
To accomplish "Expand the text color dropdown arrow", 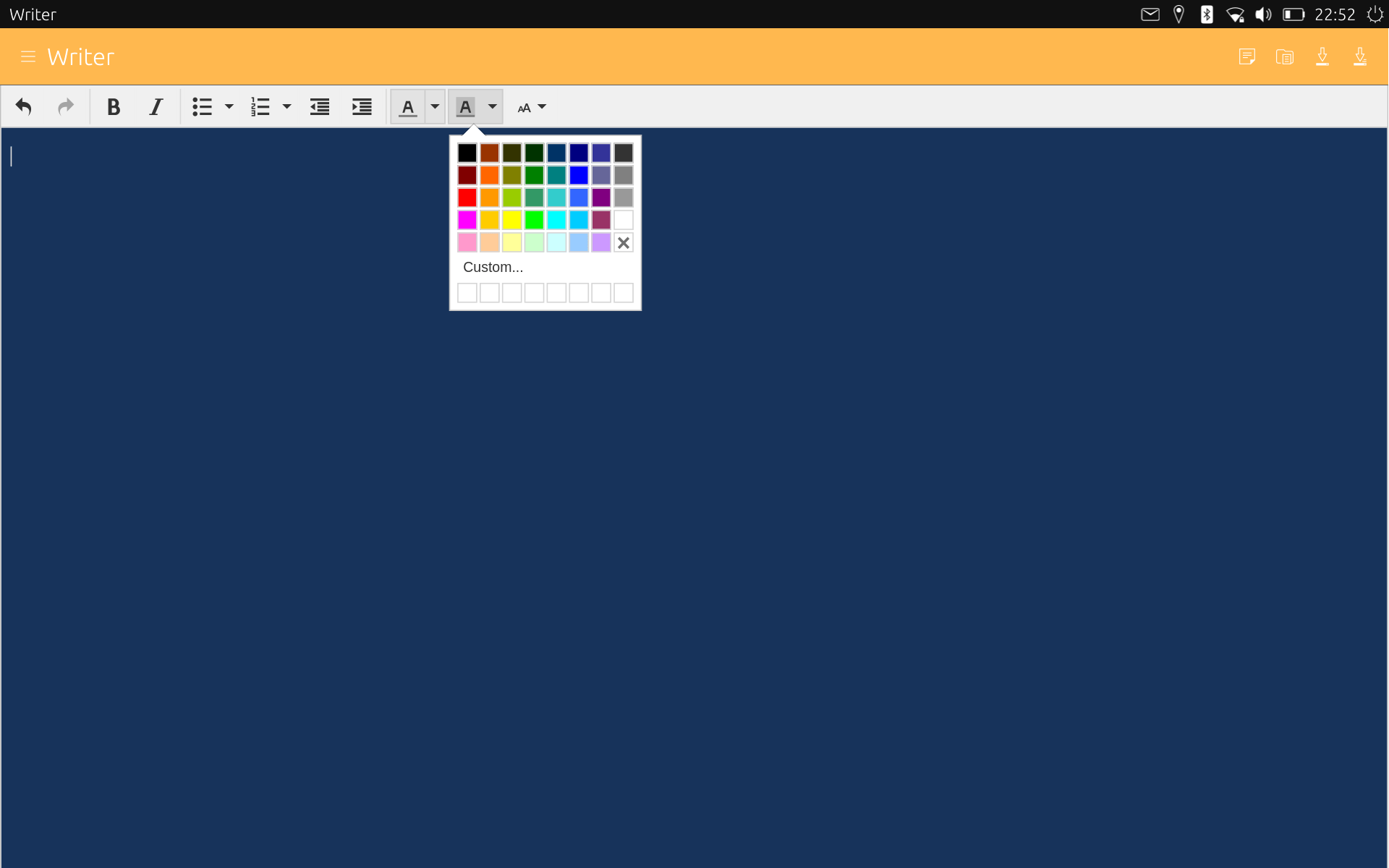I will (435, 107).
